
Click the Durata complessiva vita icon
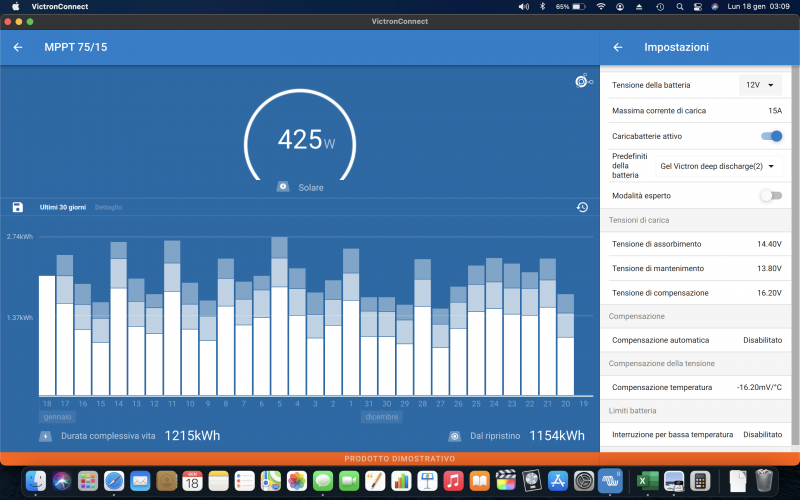tap(45, 436)
